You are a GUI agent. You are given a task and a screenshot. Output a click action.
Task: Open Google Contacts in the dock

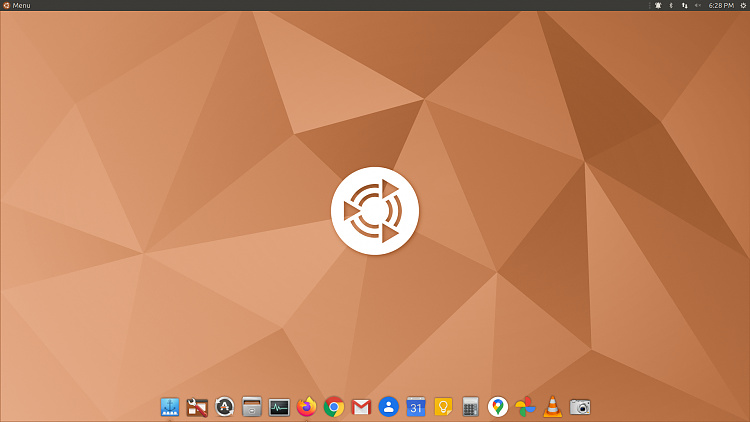[388, 407]
